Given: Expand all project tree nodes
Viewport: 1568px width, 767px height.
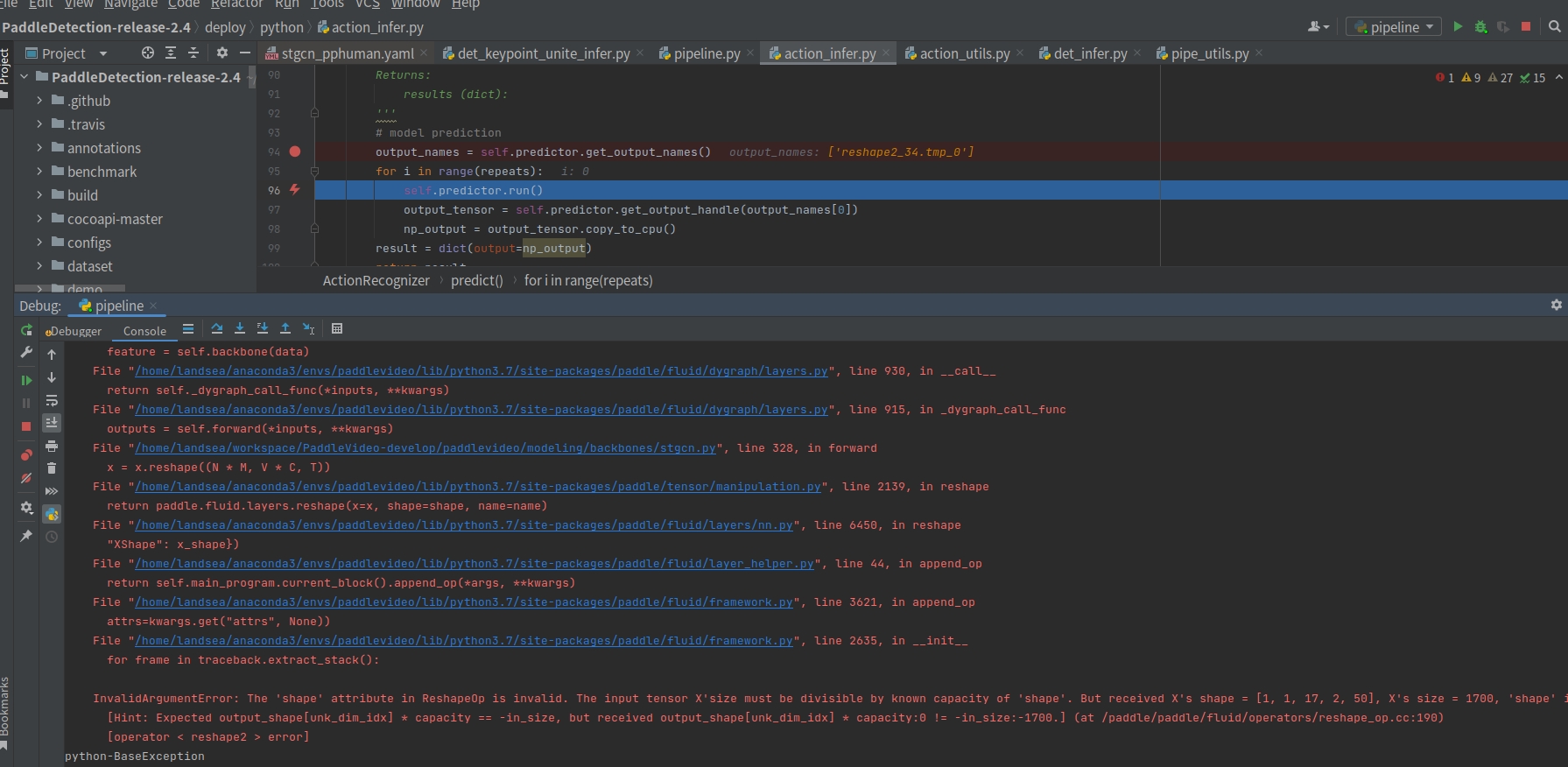Looking at the screenshot, I should coord(171,53).
